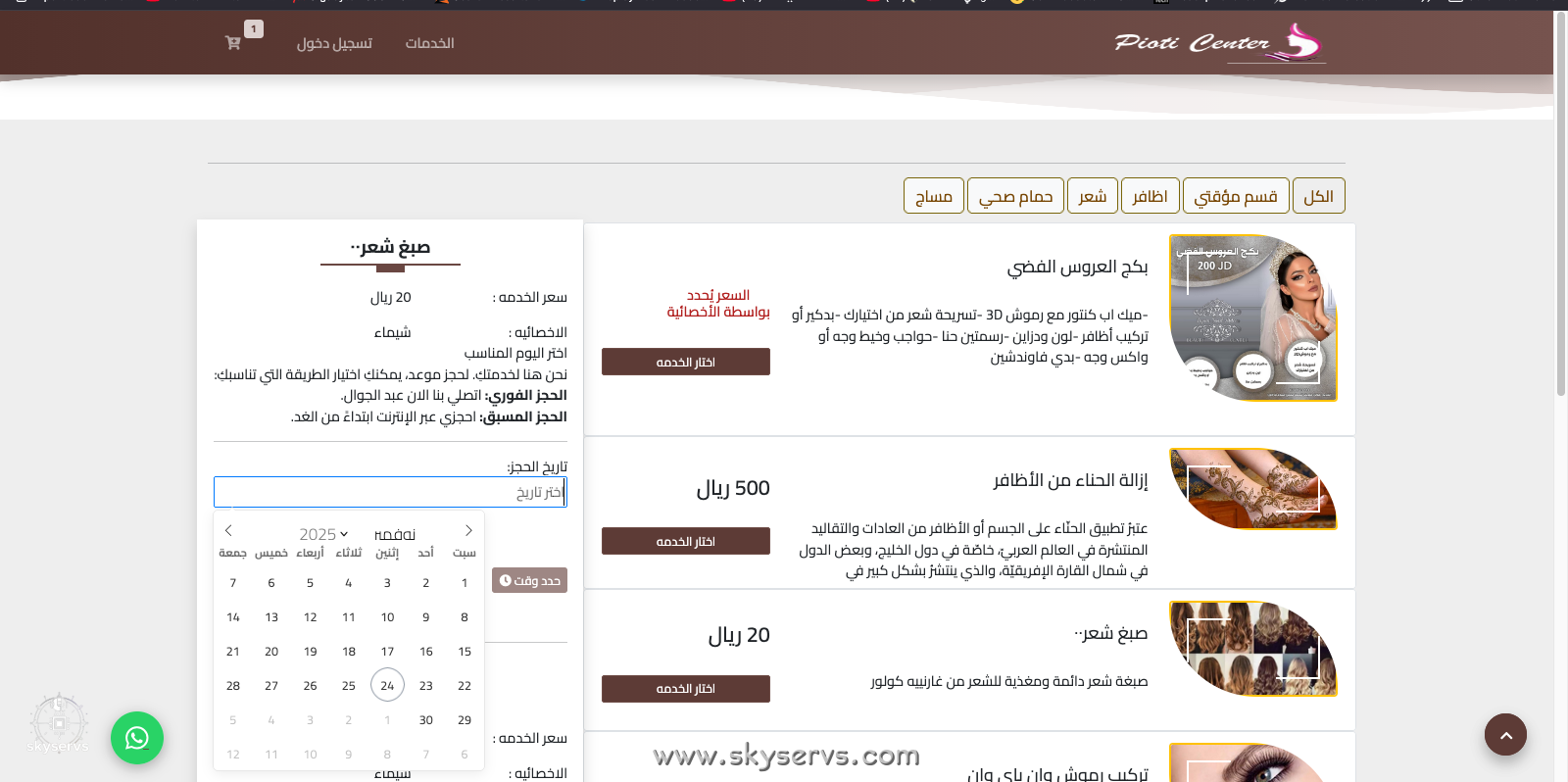The image size is (1568, 782).
Task: Open the shopping cart icon
Action: coord(233,43)
